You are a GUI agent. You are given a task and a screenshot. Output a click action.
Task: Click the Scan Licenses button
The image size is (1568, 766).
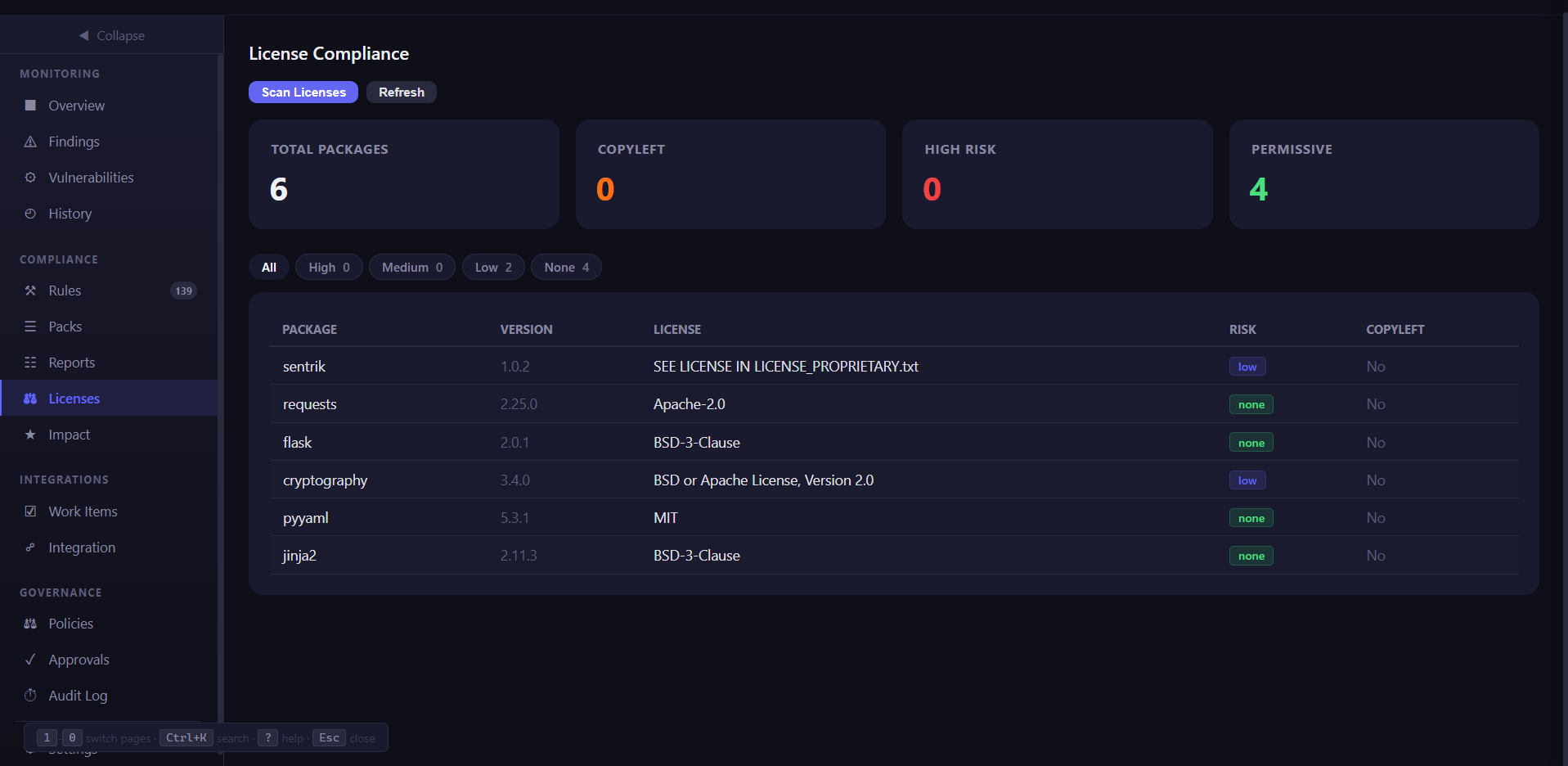click(x=303, y=92)
